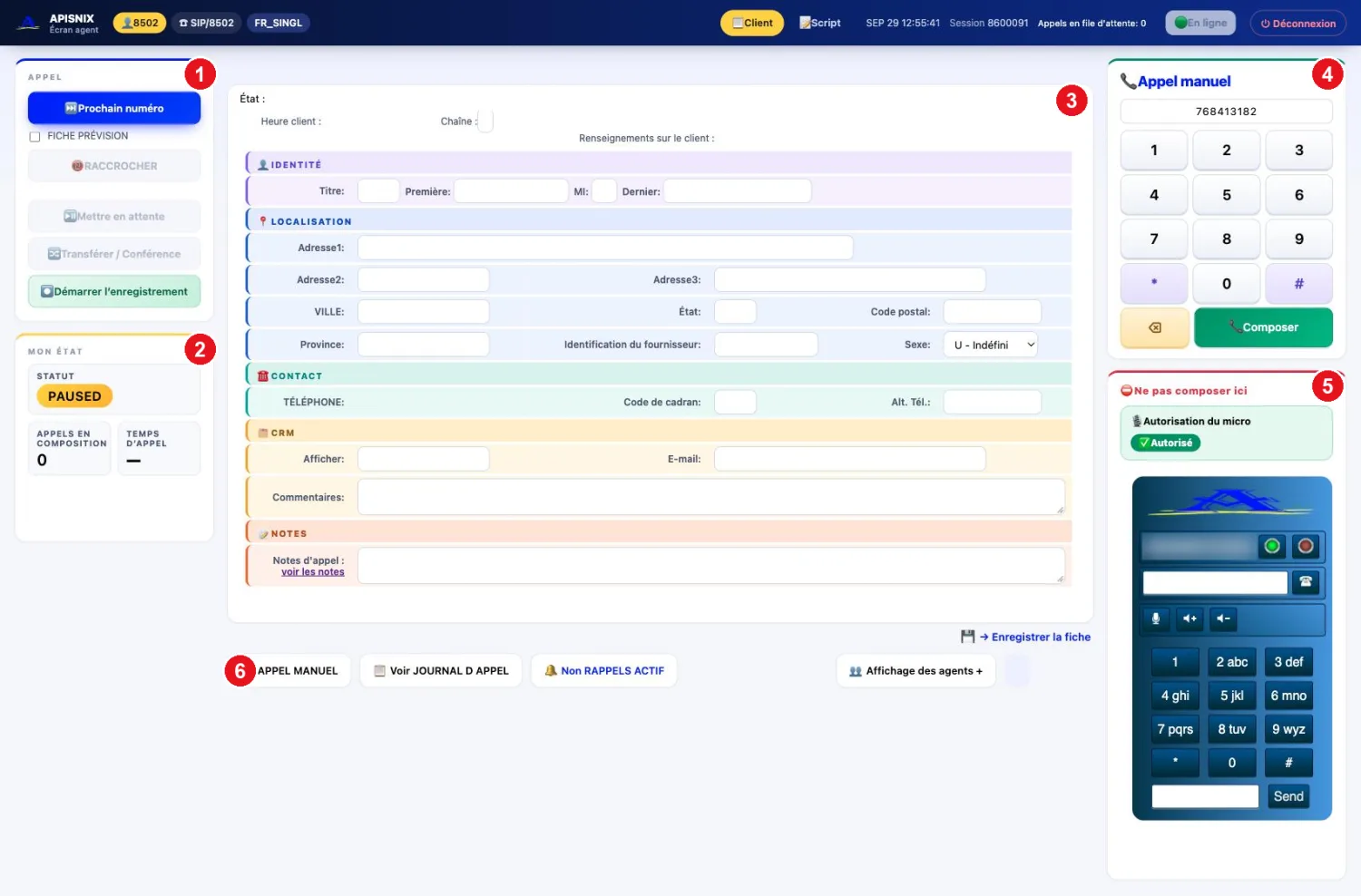Click the star key on manual dial pad
The height and width of the screenshot is (896, 1361).
point(1154,283)
